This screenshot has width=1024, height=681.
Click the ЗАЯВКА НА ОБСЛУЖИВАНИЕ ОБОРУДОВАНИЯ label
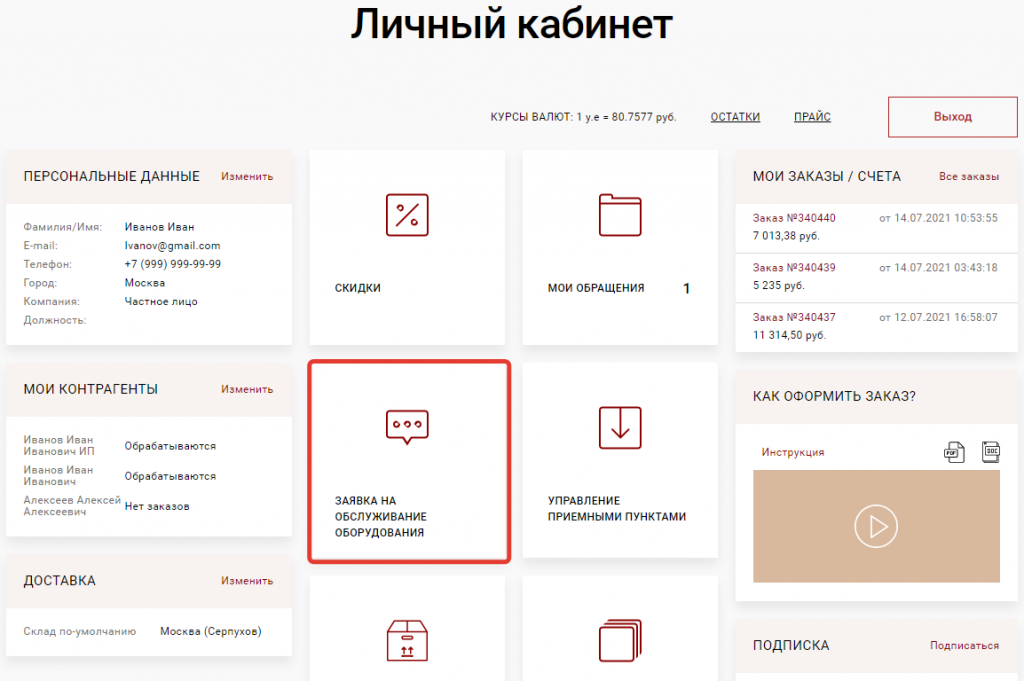(381, 516)
